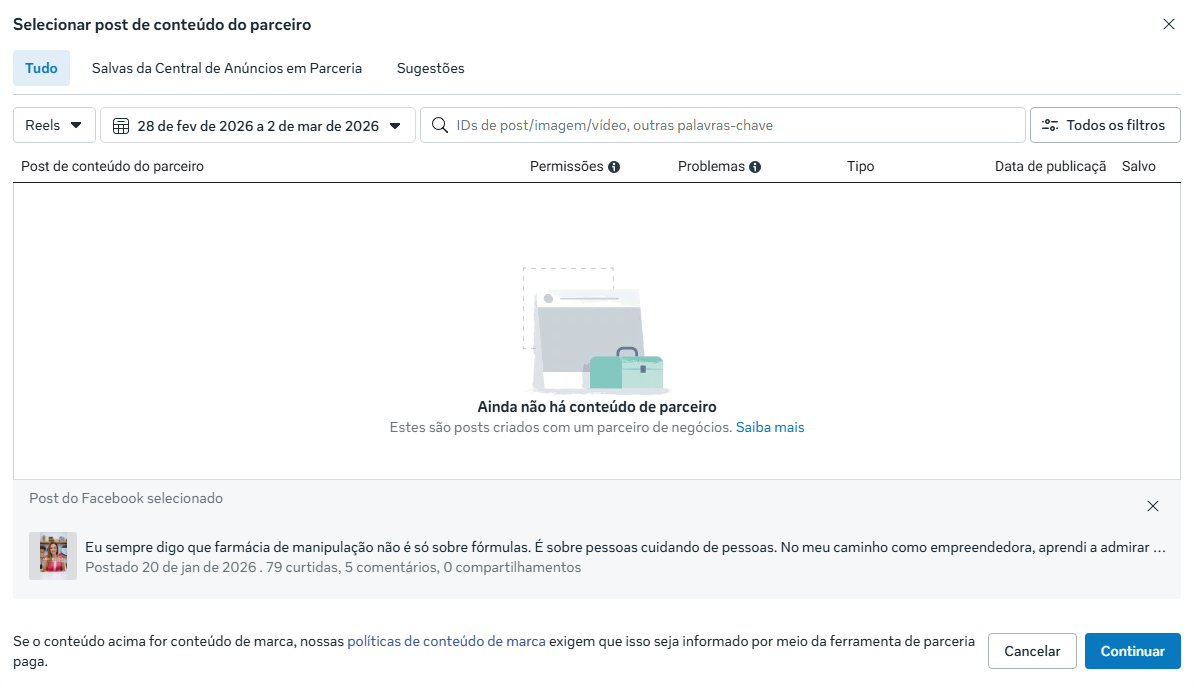Screen dimensions: 1194x687
Task: Show info for Permissões column
Action: pyautogui.click(x=614, y=167)
